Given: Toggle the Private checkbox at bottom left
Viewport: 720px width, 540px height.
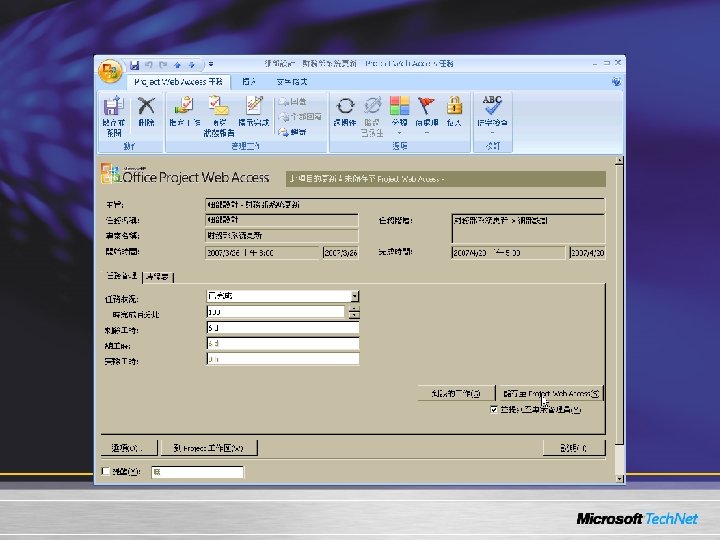Looking at the screenshot, I should (106, 471).
